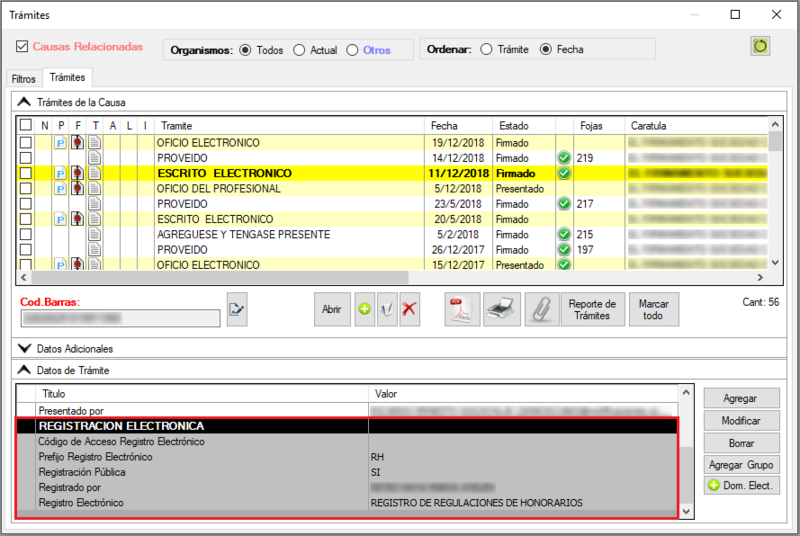
Task: Click green check icon in the 23/5/2018 row
Action: [x=564, y=203]
